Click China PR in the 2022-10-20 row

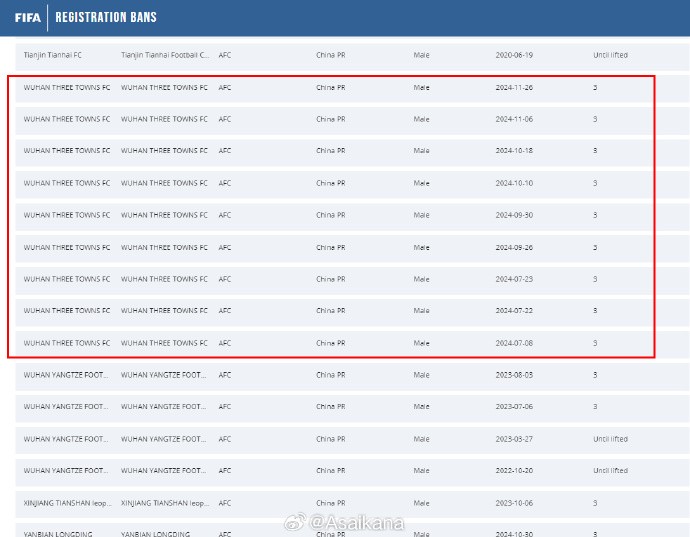pos(331,471)
